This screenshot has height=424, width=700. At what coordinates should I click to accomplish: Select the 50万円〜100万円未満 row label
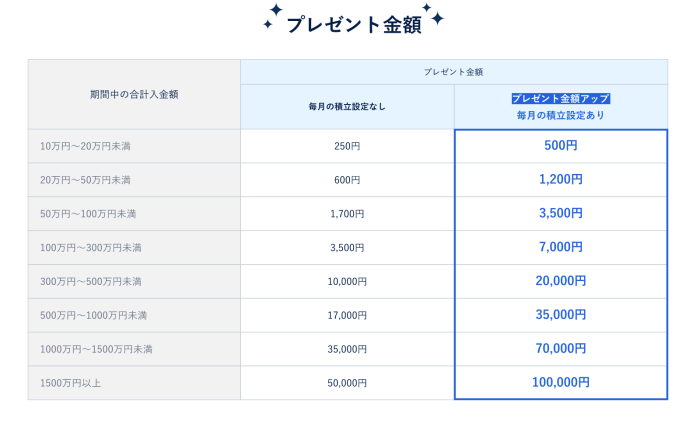point(88,214)
